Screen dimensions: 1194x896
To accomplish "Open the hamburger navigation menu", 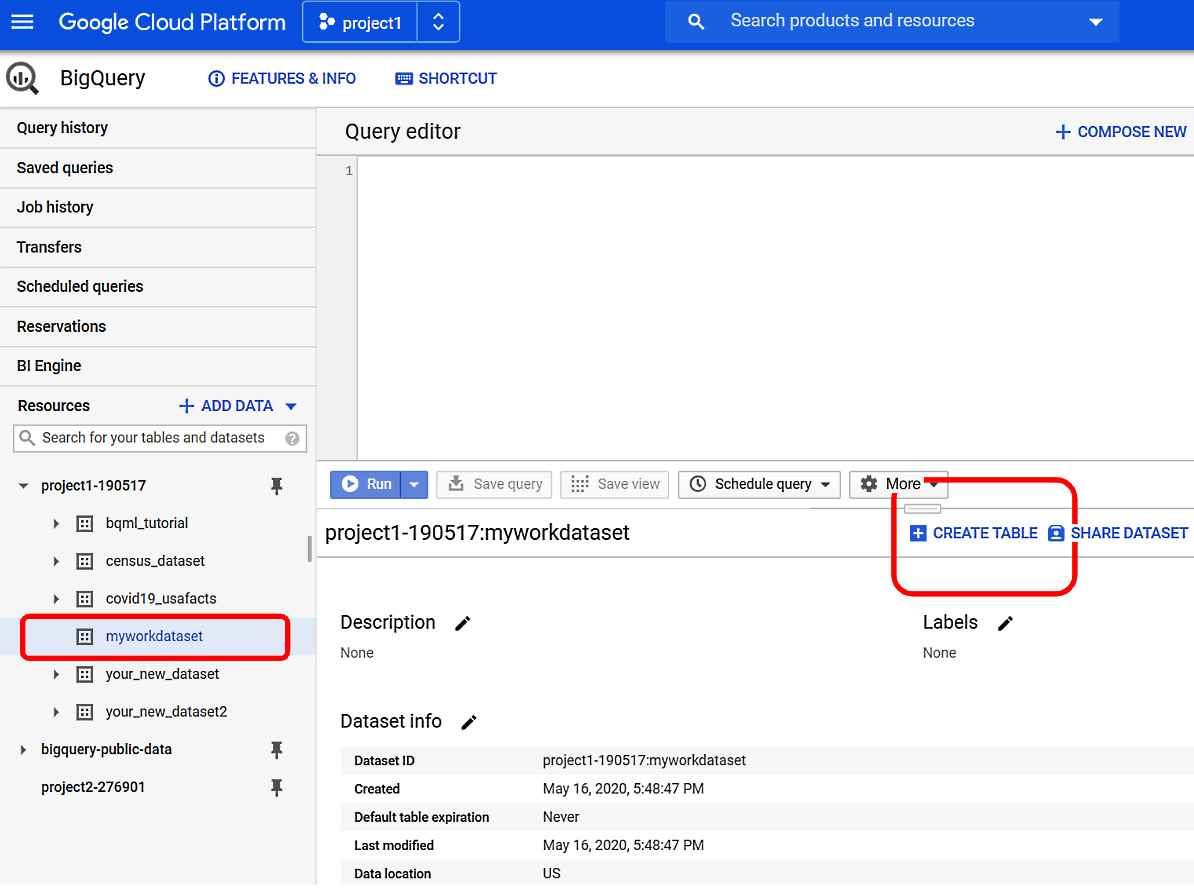I will [x=22, y=21].
